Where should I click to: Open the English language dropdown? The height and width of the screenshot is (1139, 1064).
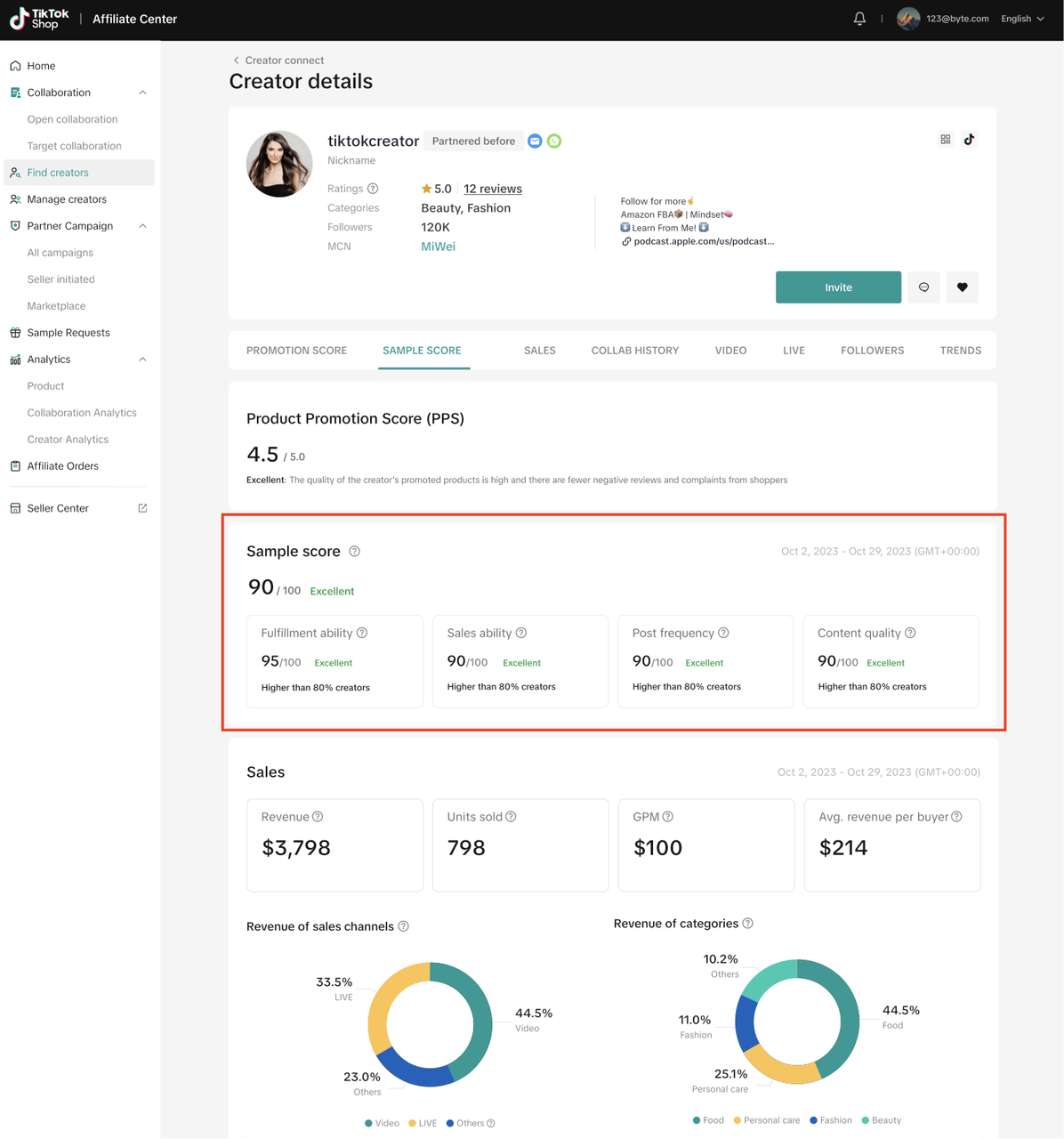coord(1022,19)
